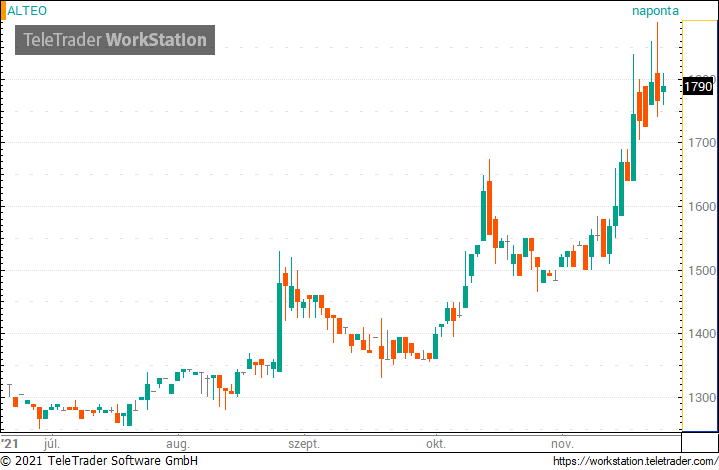Click the nov. month label

(x=562, y=444)
